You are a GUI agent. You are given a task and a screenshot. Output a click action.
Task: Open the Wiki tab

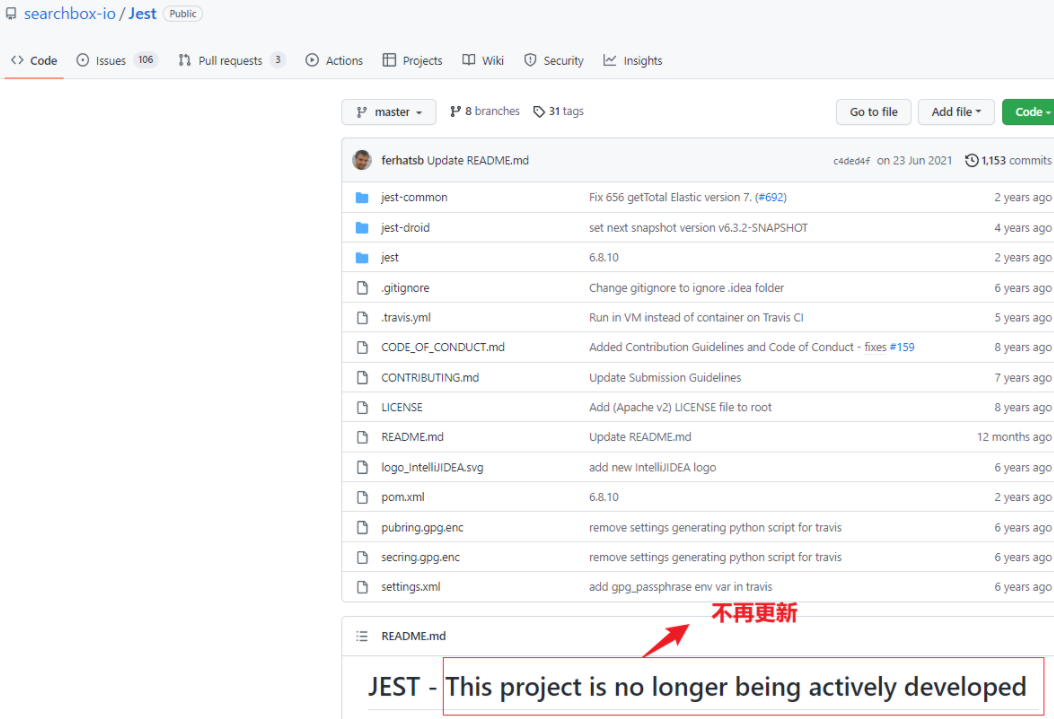tap(483, 60)
